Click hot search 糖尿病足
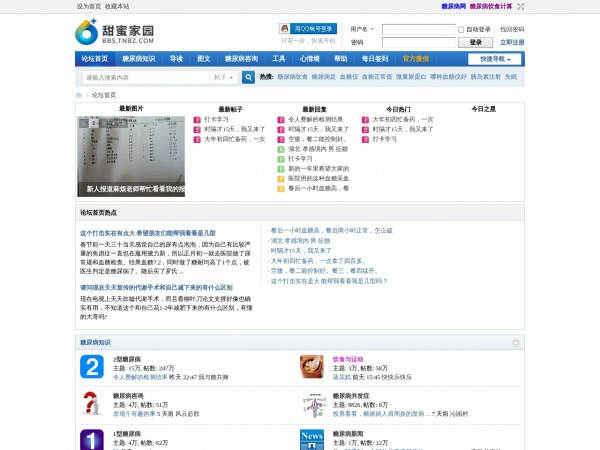Image resolution: width=600 pixels, height=450 pixels. 324,77
